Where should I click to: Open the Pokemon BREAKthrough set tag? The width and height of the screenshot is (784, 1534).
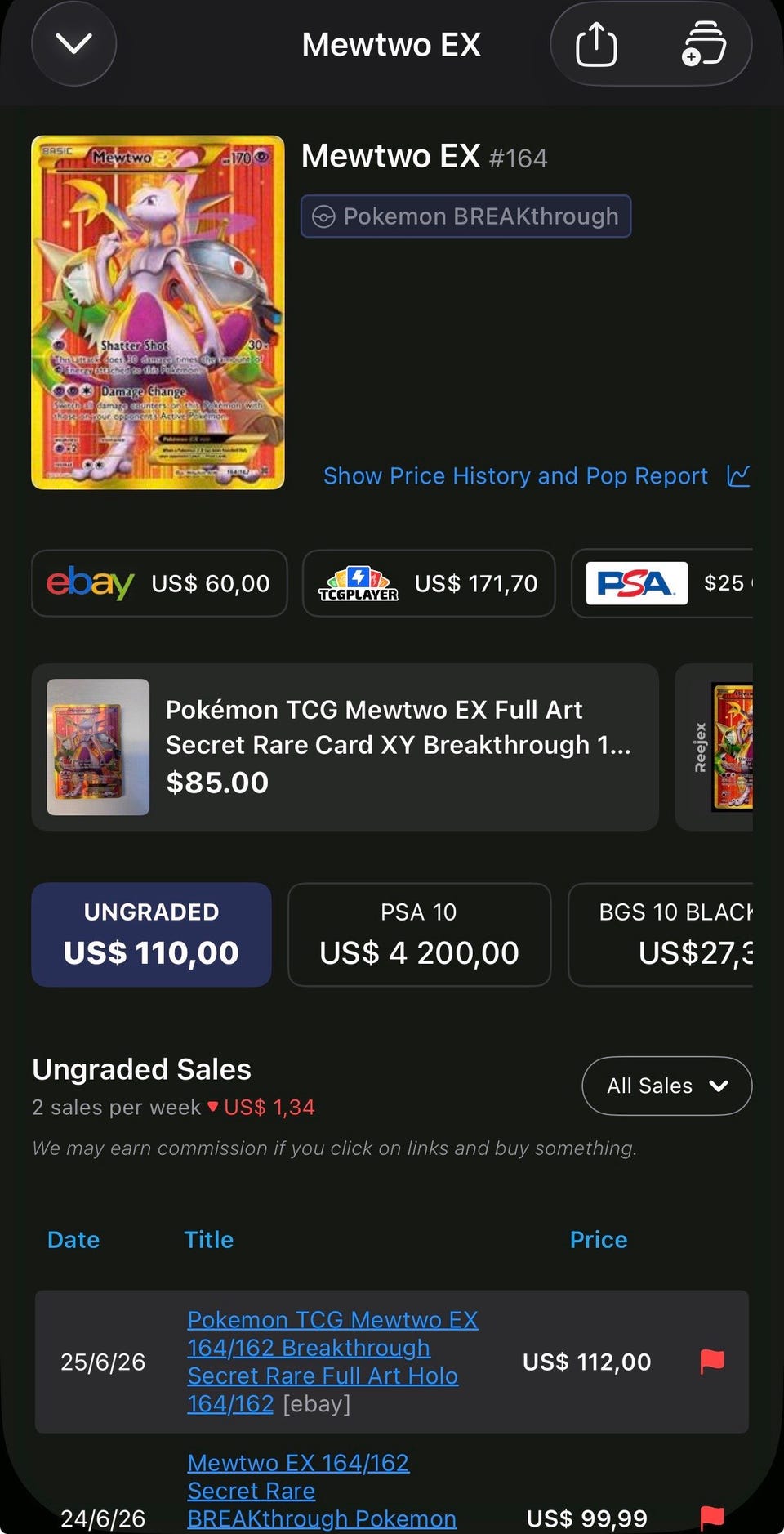[x=465, y=216]
